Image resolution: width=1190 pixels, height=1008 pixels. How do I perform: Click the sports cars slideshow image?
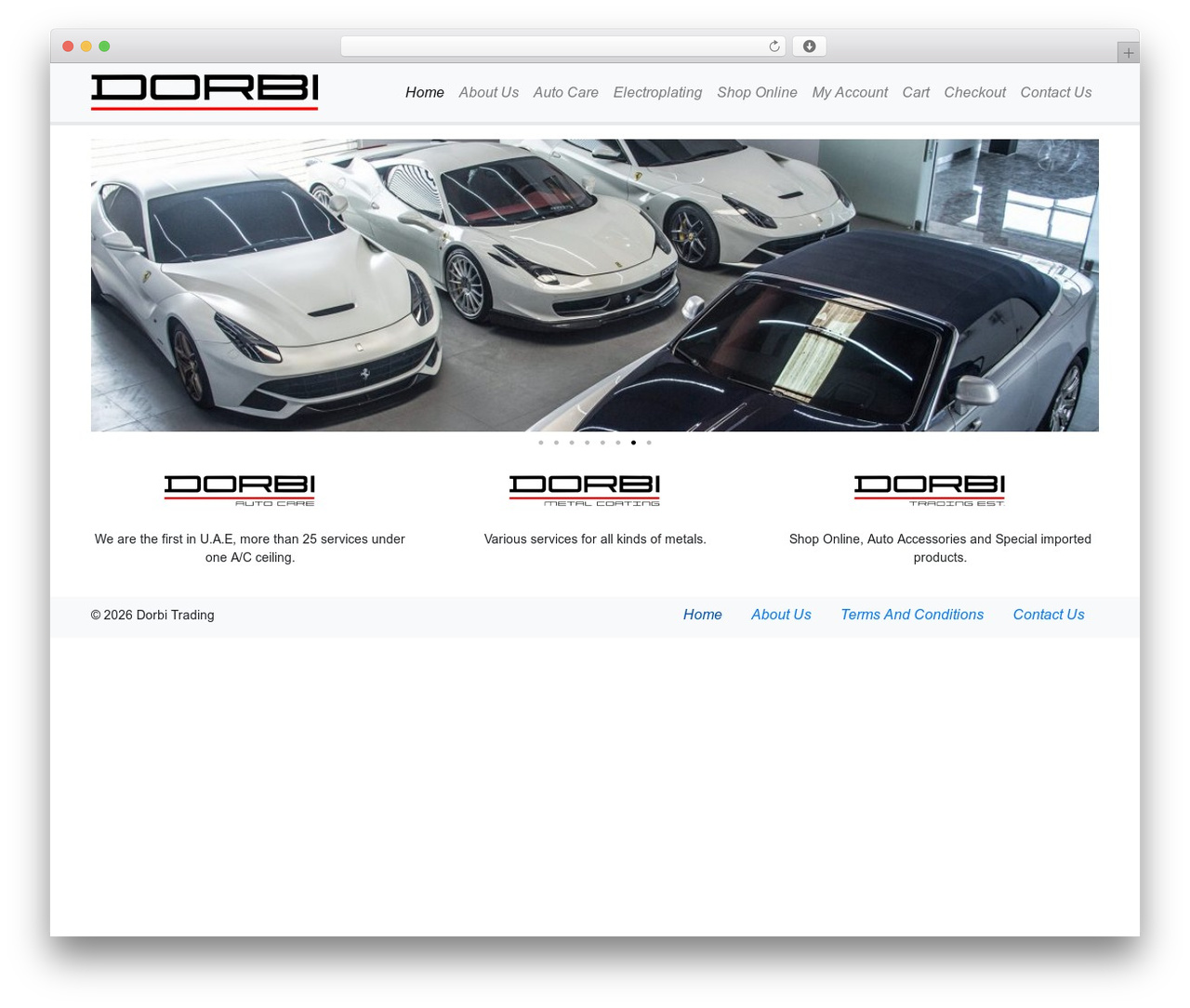[x=595, y=285]
